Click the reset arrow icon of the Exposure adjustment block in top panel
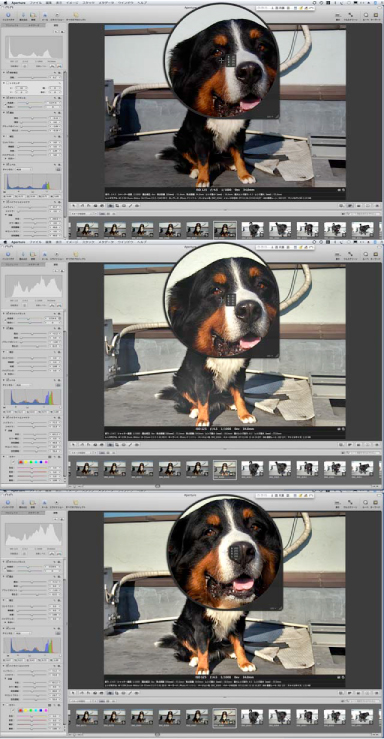 tap(56, 113)
